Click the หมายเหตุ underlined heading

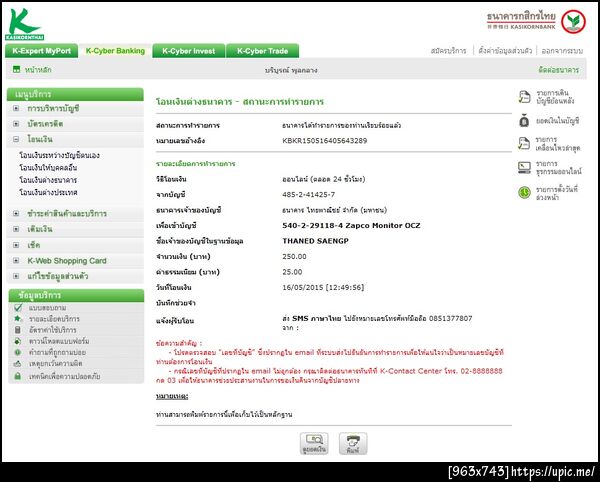click(172, 396)
